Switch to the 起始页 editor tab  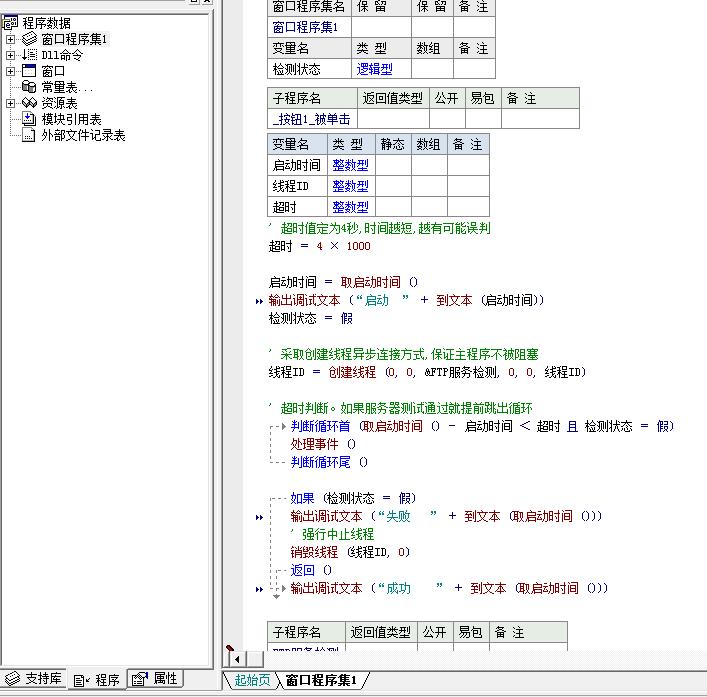coord(252,680)
